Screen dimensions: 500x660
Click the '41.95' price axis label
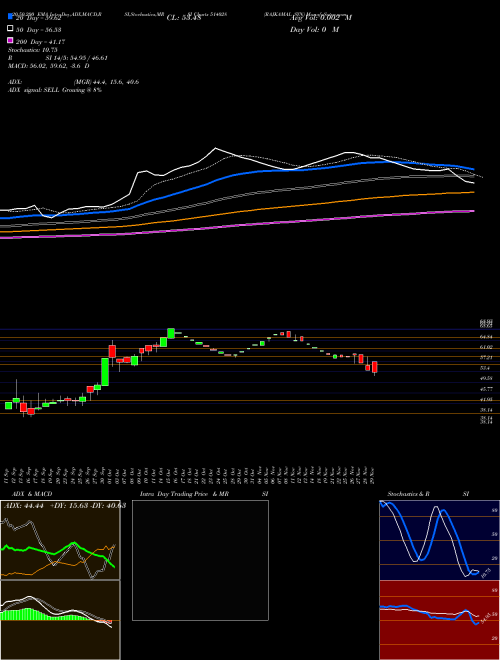pyautogui.click(x=486, y=399)
